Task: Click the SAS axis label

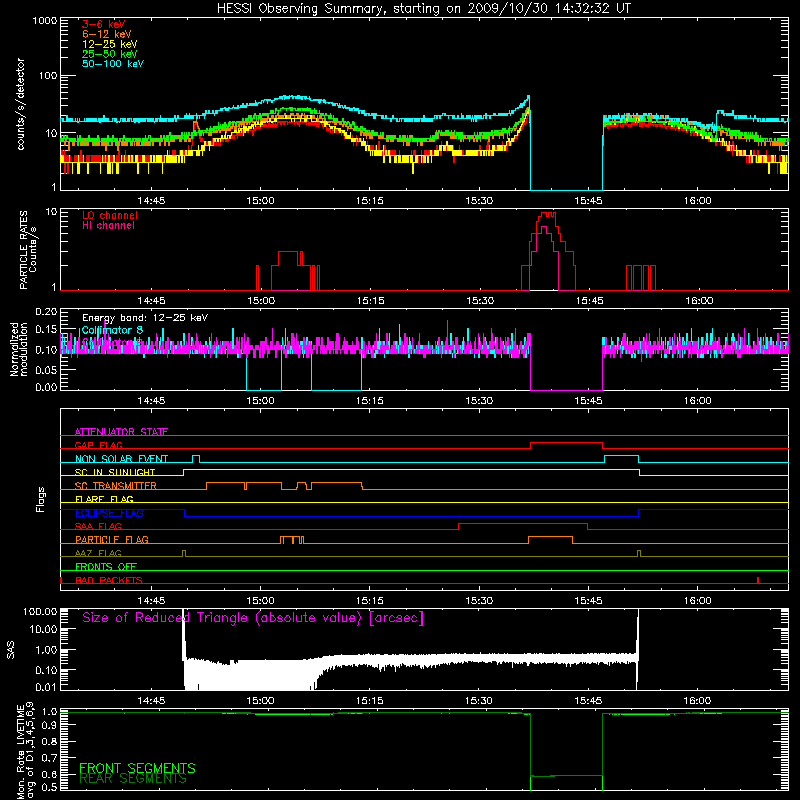Action: [11, 650]
